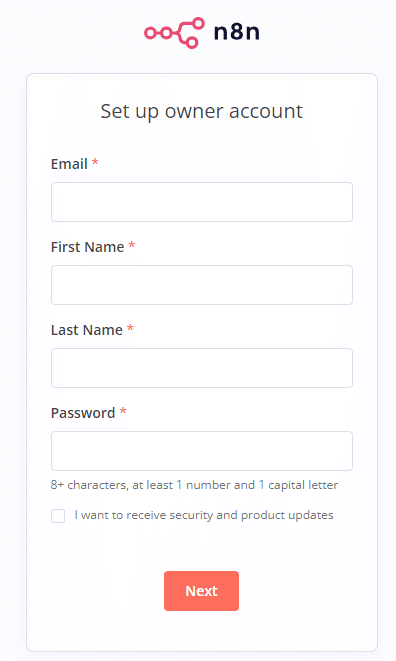Image resolution: width=396 pixels, height=661 pixels.
Task: Click the Email field label
Action: click(69, 164)
